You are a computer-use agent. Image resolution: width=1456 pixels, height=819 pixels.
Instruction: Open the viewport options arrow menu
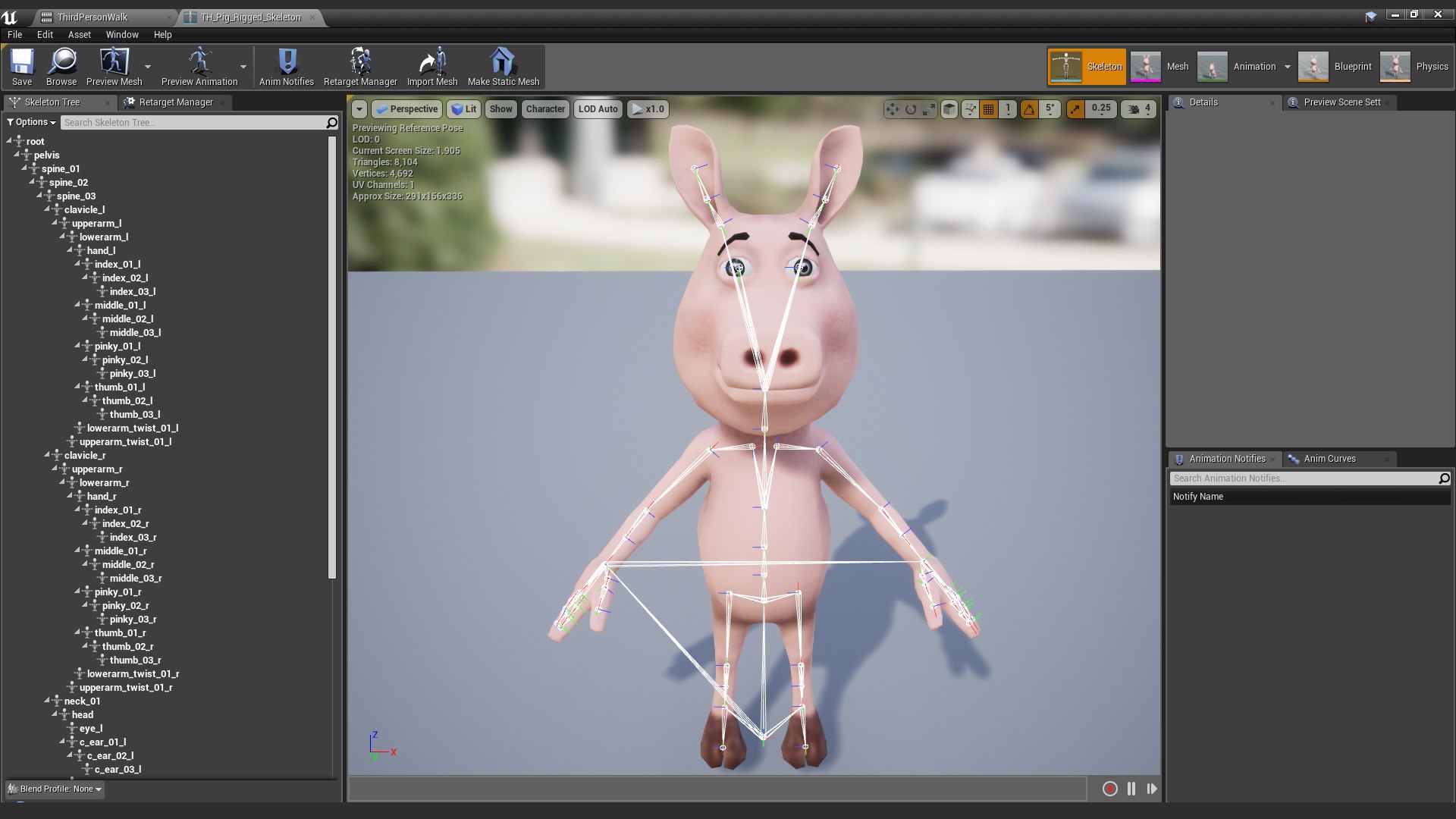[359, 109]
